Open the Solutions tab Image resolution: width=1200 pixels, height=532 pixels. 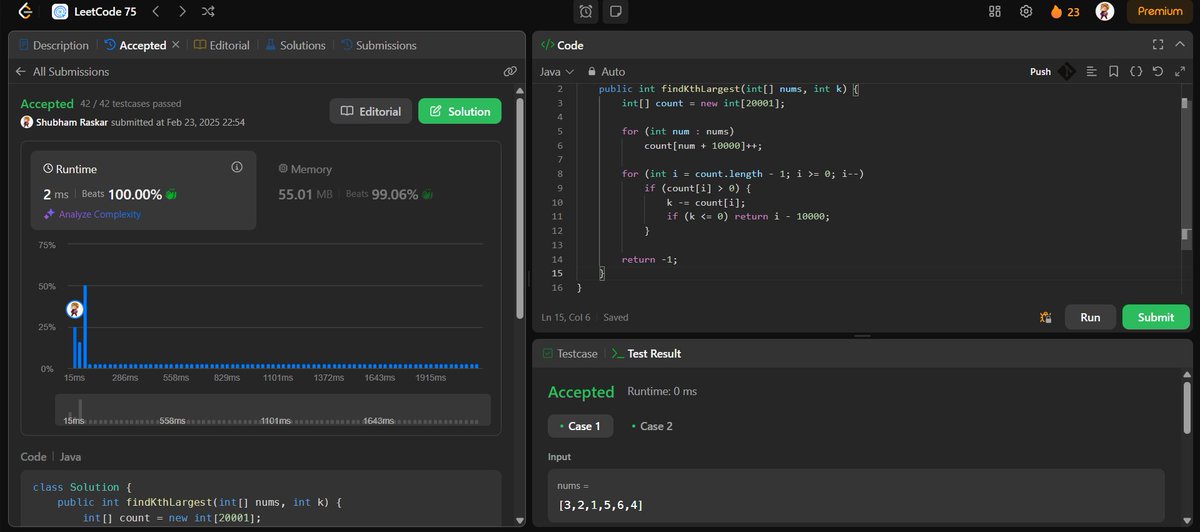295,45
